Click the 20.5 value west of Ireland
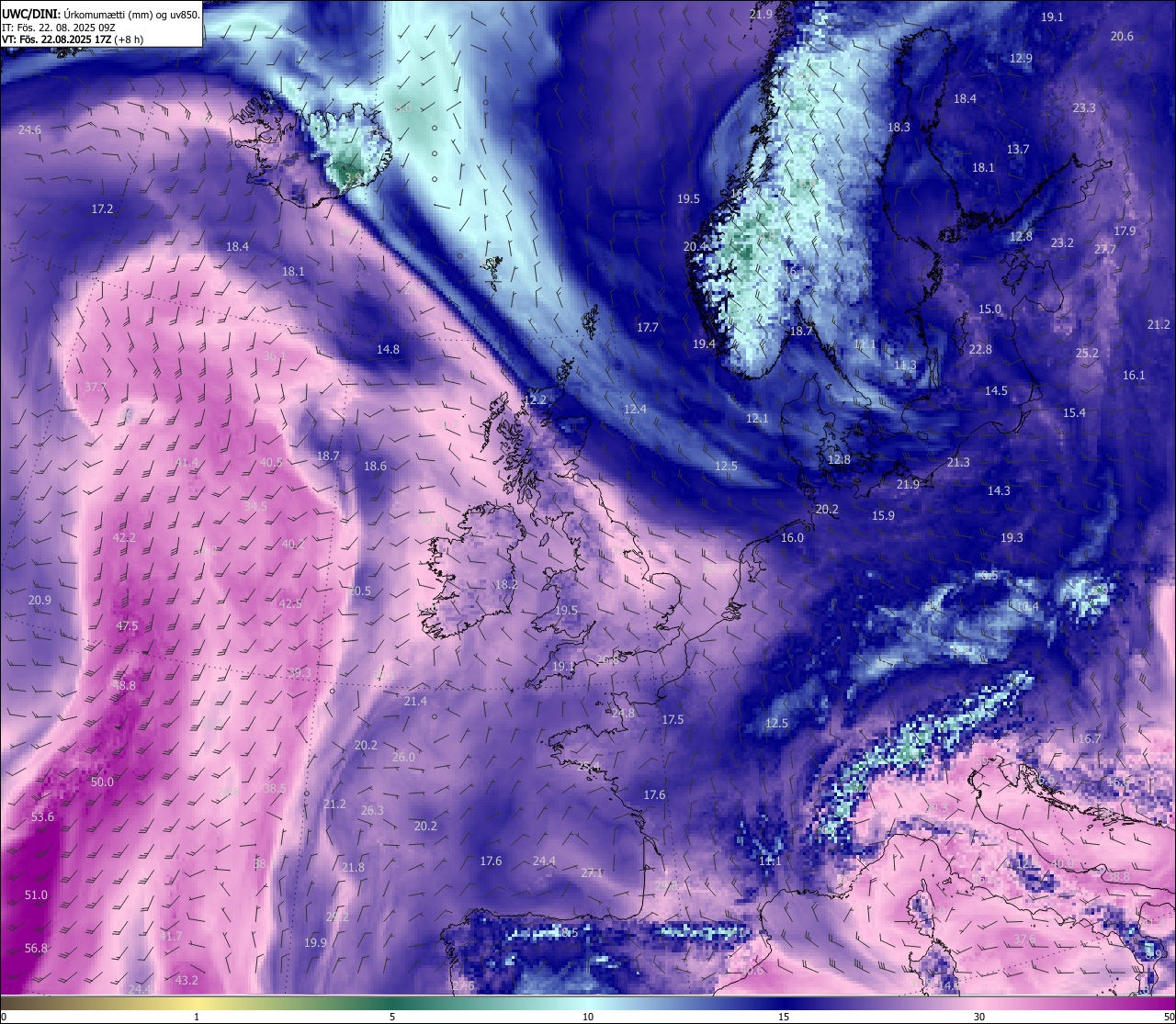The height and width of the screenshot is (1024, 1176). 359,591
